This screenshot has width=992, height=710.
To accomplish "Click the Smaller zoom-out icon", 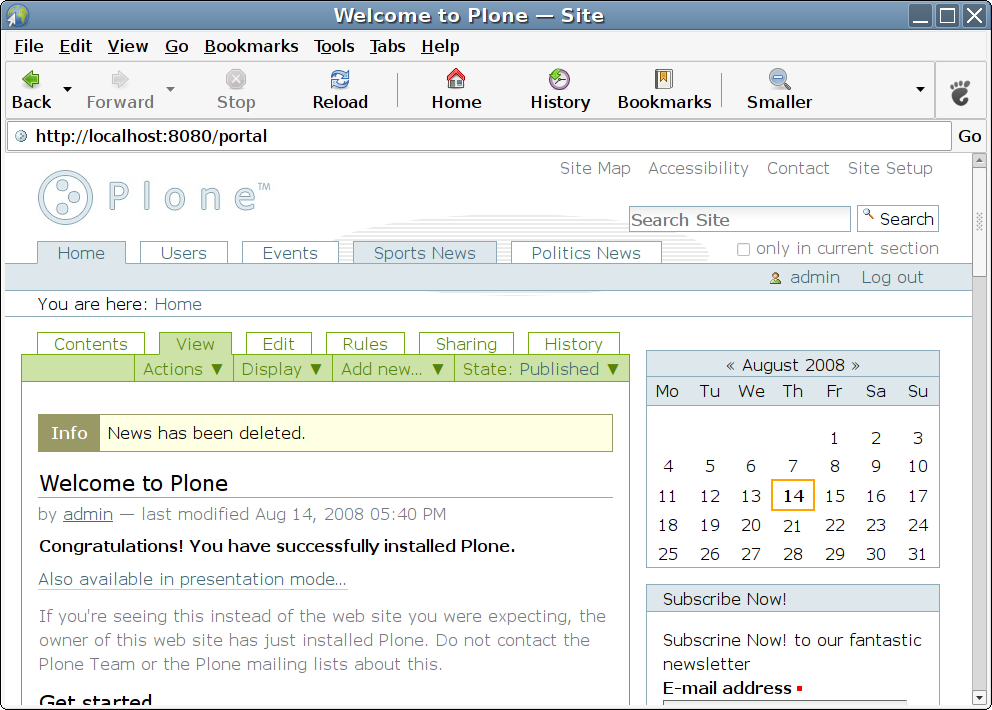I will 779,80.
